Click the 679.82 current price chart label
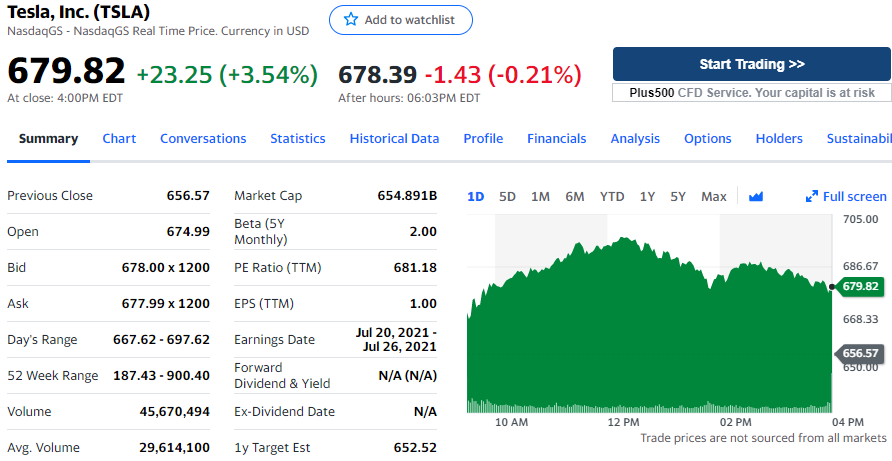The image size is (892, 461). coord(859,287)
